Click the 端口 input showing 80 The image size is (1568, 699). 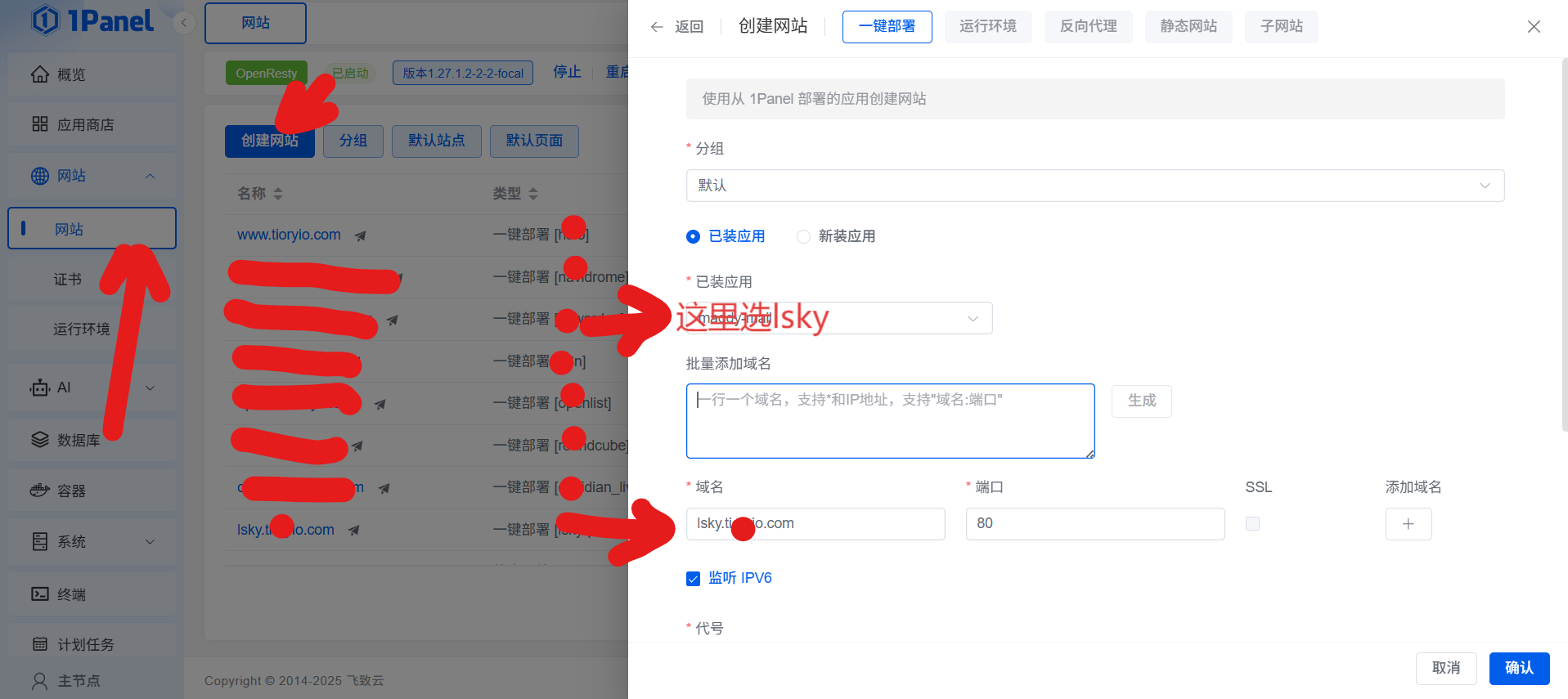coord(1095,524)
